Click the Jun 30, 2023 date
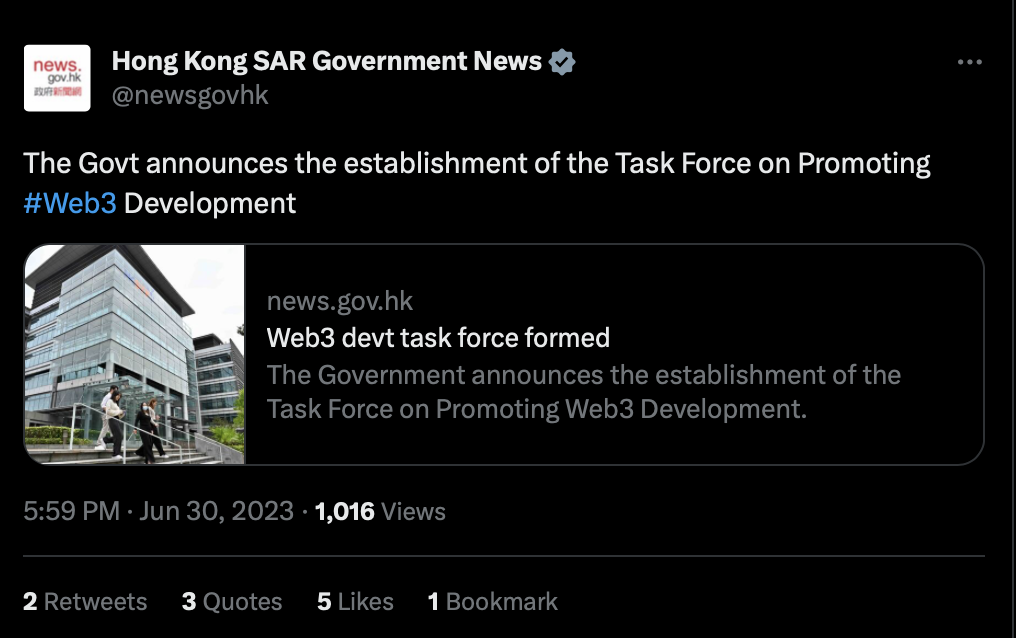This screenshot has height=638, width=1016. [x=216, y=511]
